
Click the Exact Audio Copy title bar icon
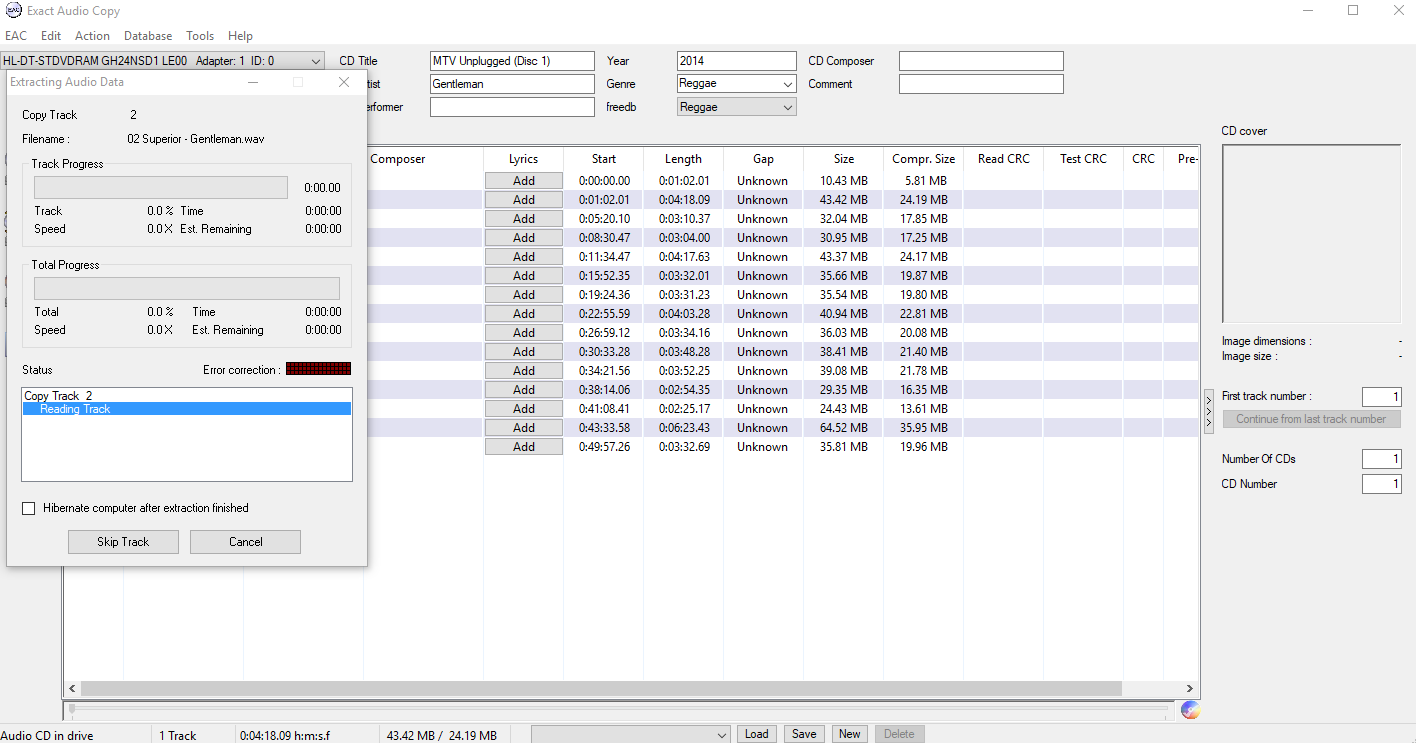[14, 11]
